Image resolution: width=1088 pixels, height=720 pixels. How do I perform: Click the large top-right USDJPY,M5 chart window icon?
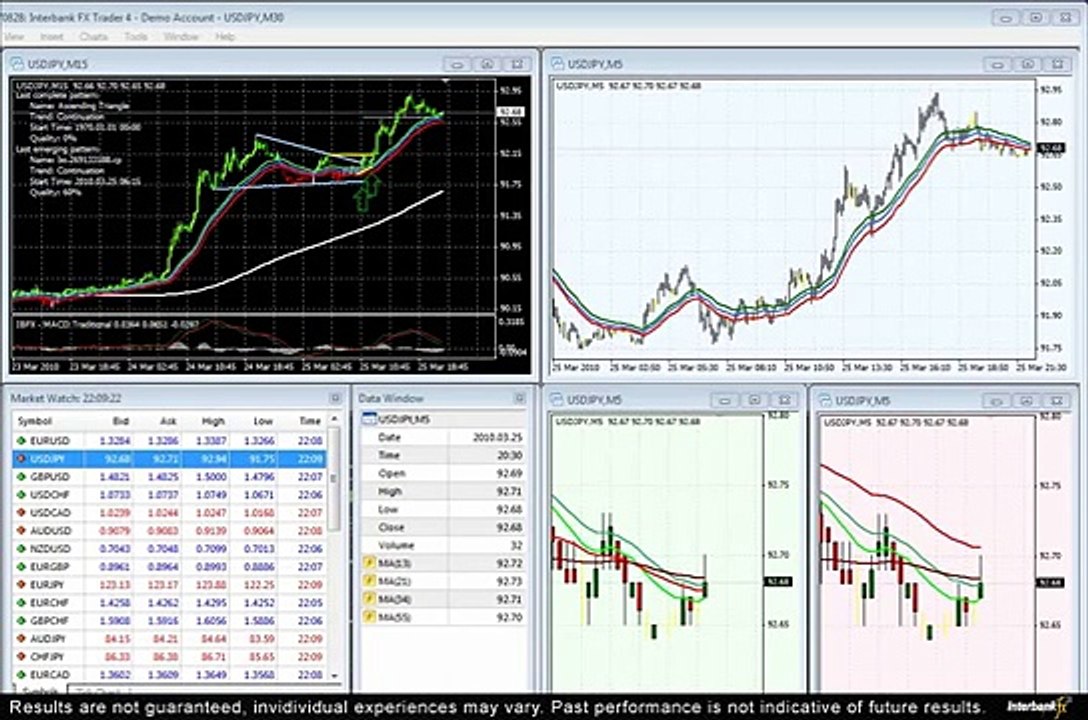[x=557, y=64]
